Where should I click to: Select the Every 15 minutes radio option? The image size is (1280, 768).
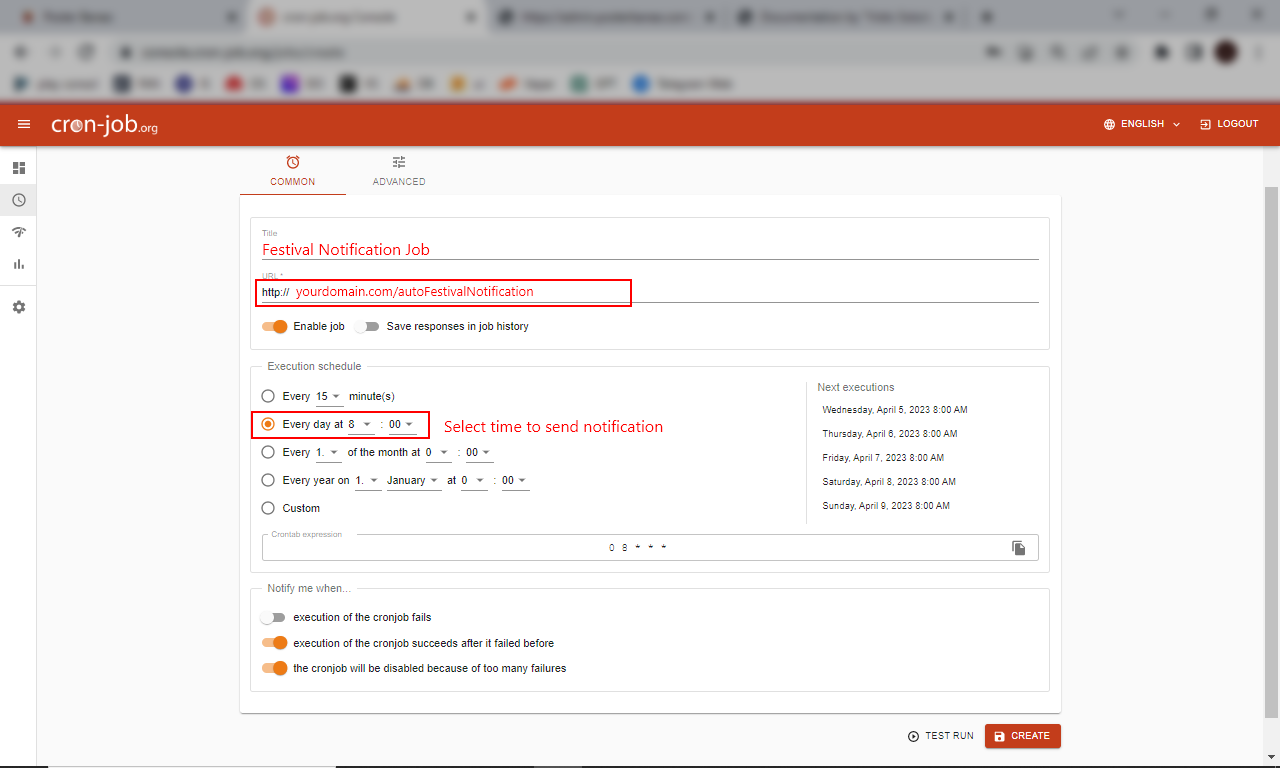pyautogui.click(x=268, y=396)
